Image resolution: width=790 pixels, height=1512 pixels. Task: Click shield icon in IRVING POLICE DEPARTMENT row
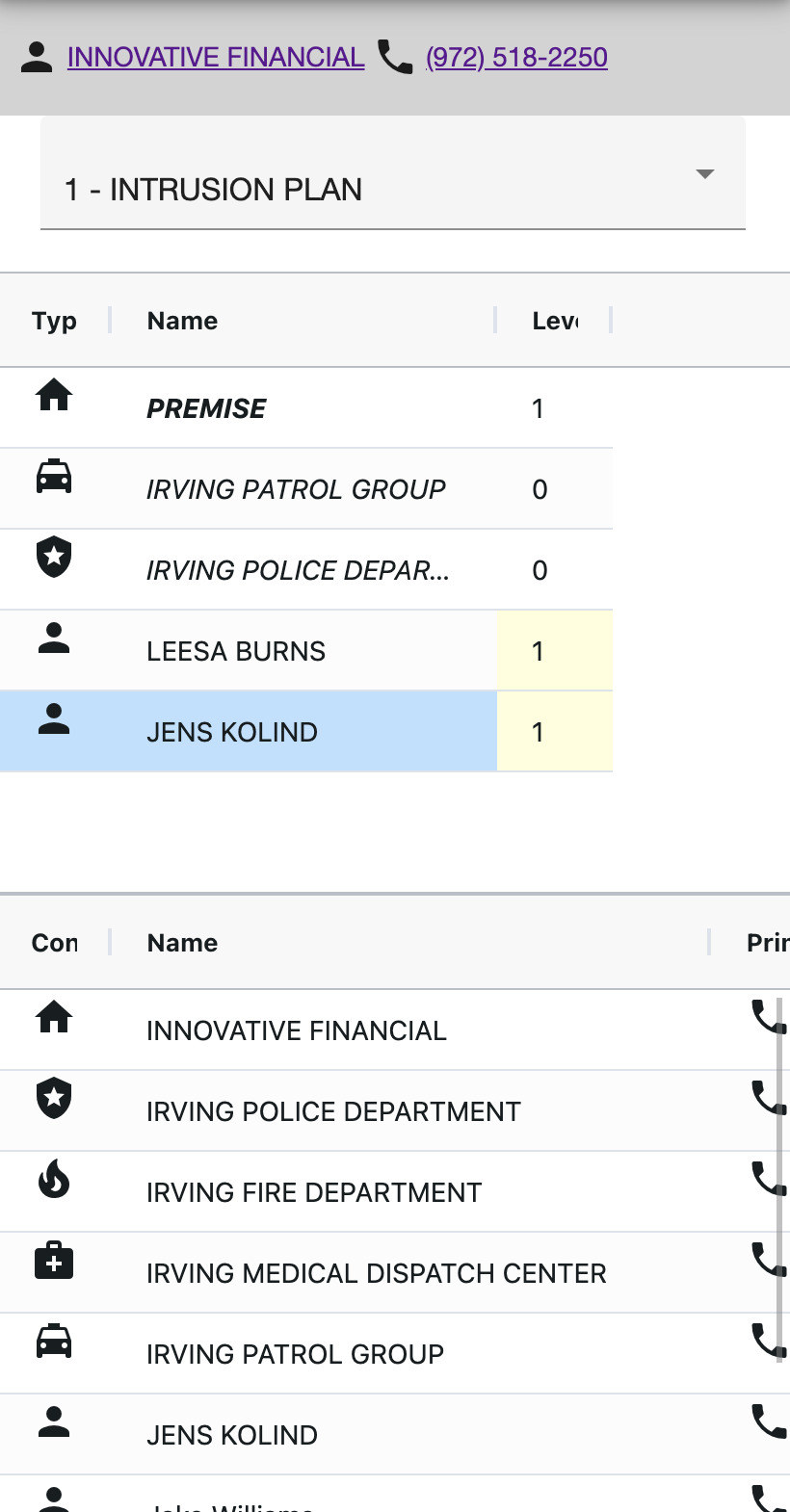(54, 1098)
